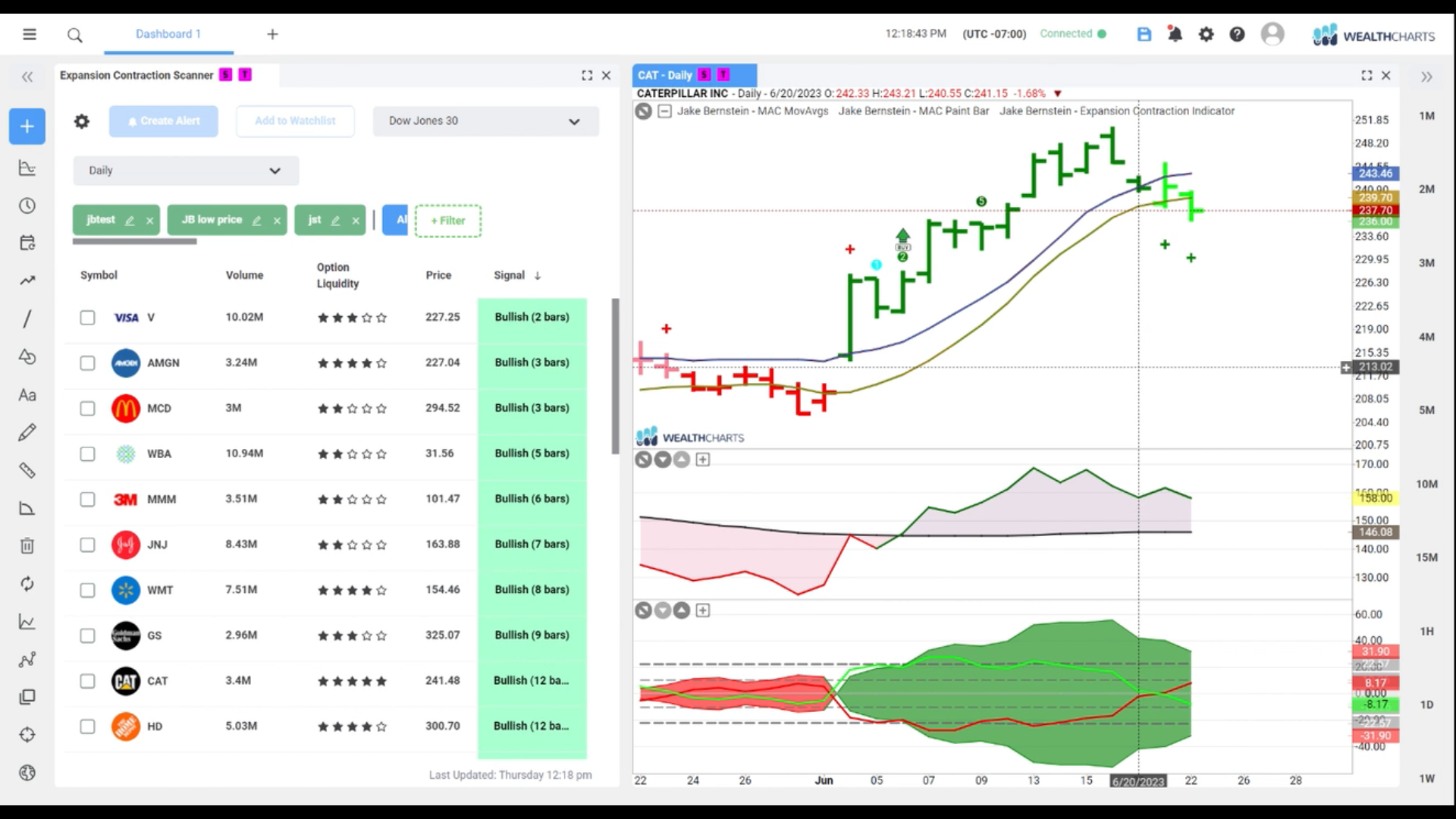Click the 6/20/2023 date marker

(1137, 781)
